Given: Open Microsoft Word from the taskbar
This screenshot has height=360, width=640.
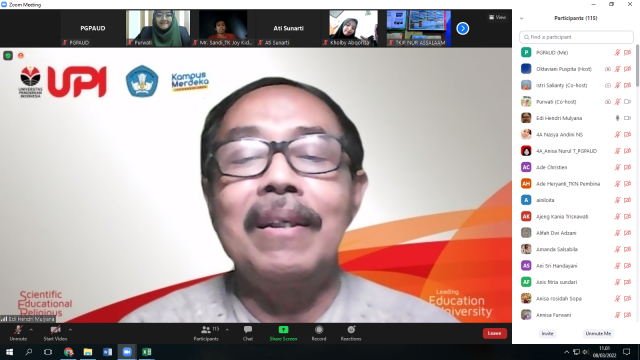Looking at the screenshot, I should tap(107, 352).
